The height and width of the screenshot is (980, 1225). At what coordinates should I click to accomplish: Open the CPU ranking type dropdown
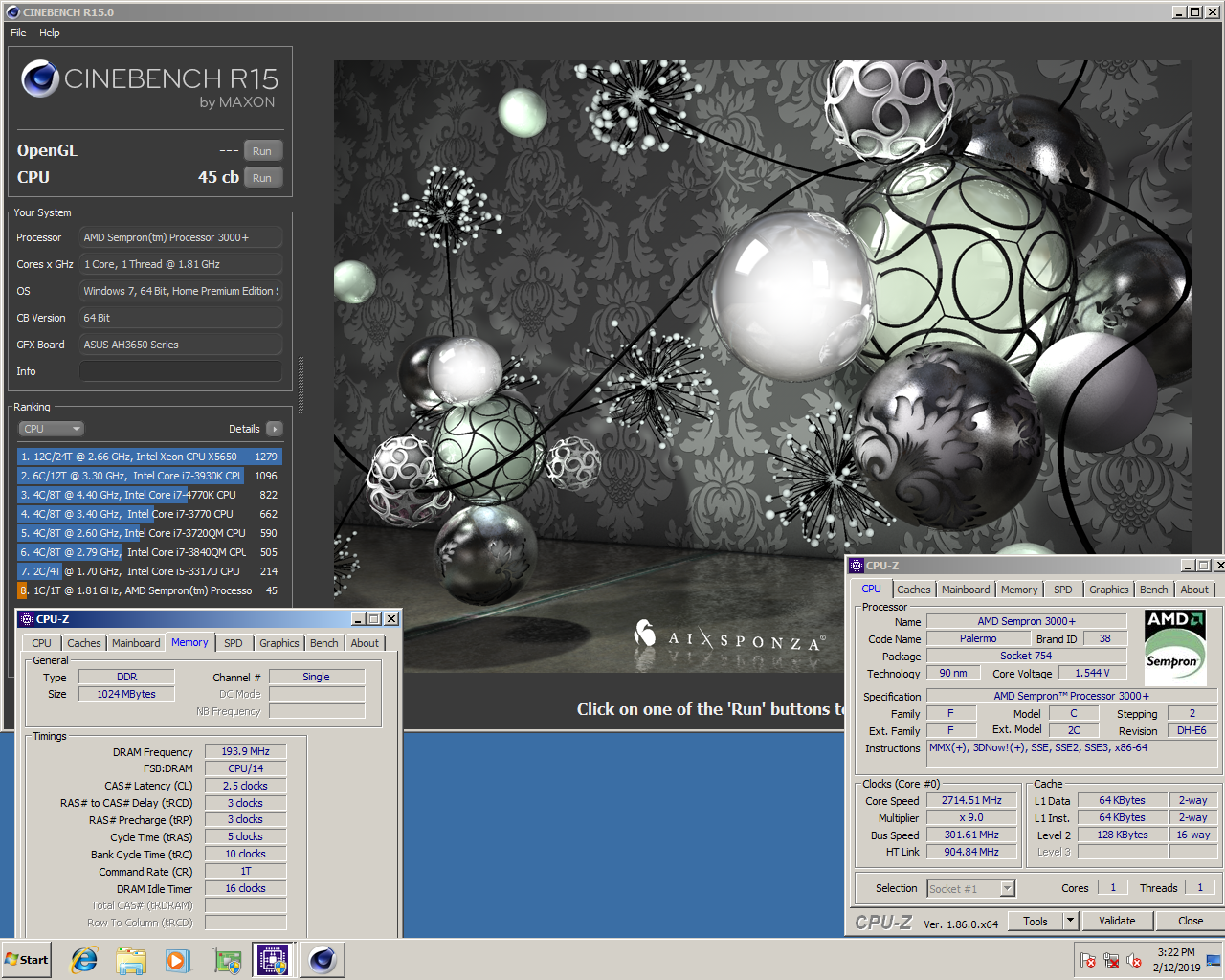(x=51, y=429)
